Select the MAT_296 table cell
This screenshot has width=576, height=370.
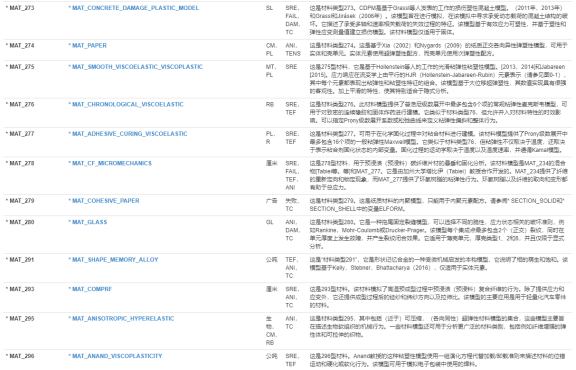click(x=20, y=355)
